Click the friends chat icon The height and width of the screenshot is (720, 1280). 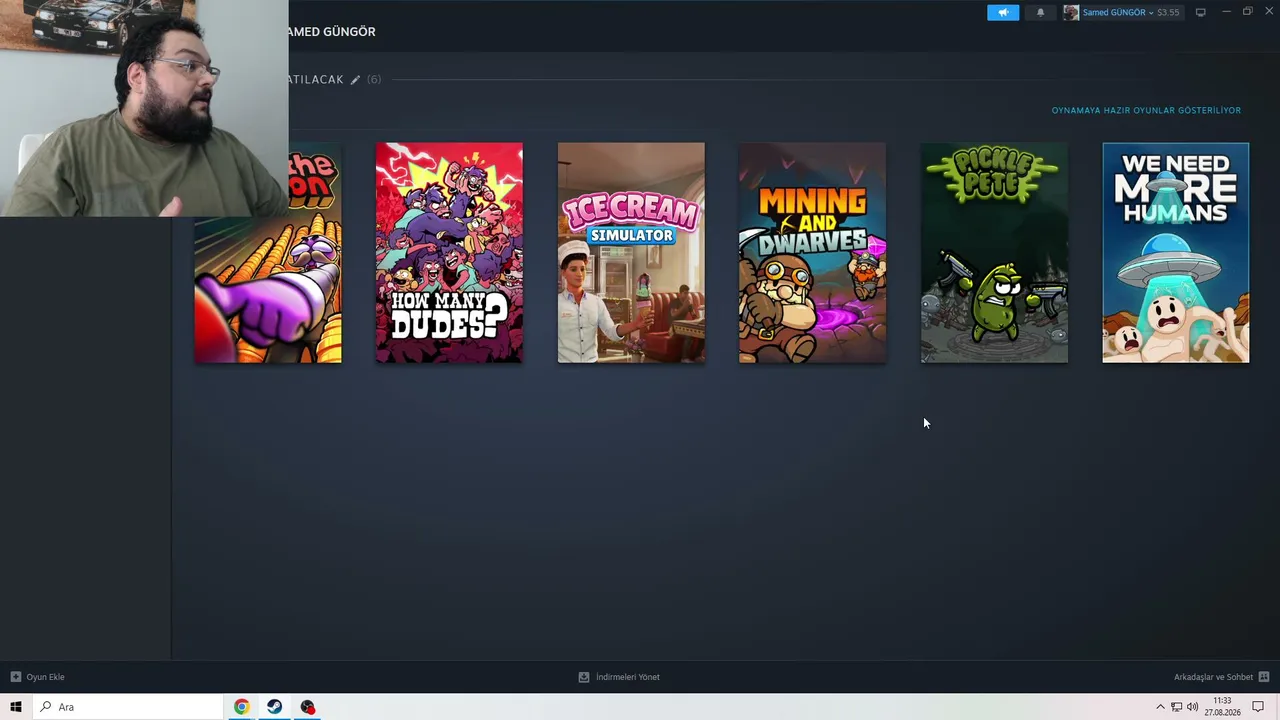point(1264,677)
